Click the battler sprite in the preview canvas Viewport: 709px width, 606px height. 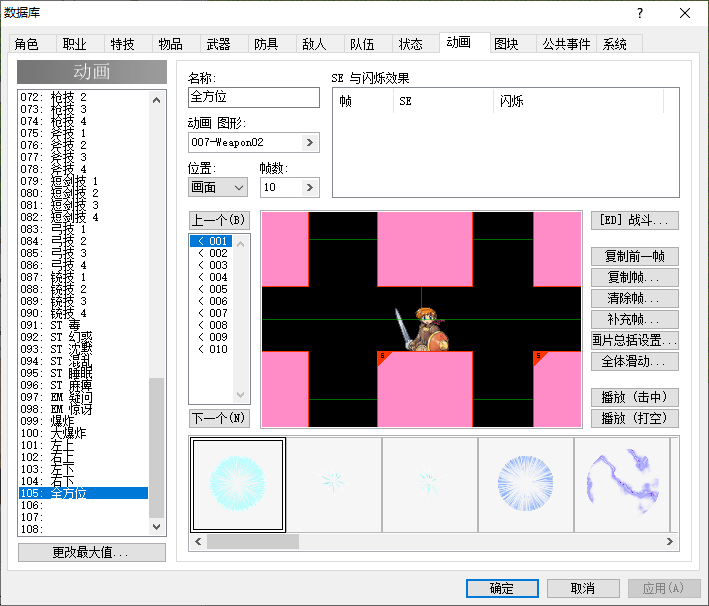[422, 330]
